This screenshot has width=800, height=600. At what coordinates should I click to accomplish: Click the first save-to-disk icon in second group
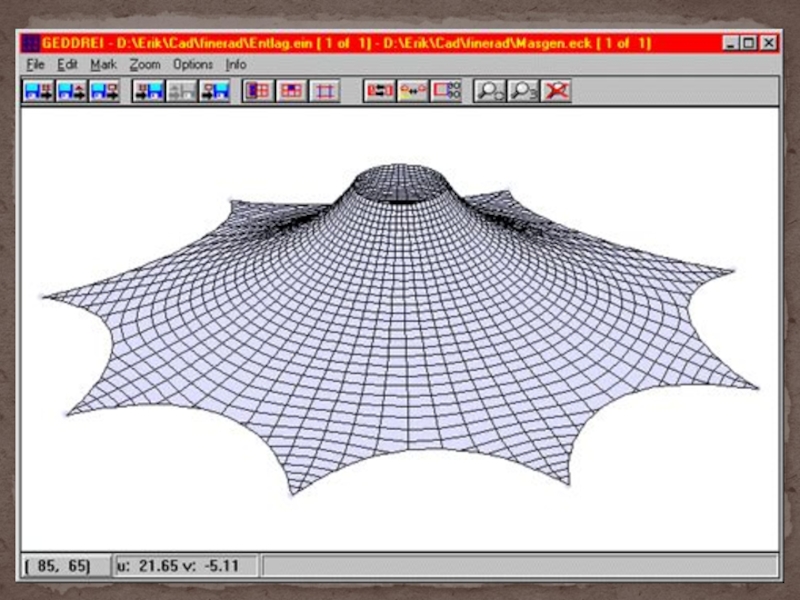pos(148,91)
